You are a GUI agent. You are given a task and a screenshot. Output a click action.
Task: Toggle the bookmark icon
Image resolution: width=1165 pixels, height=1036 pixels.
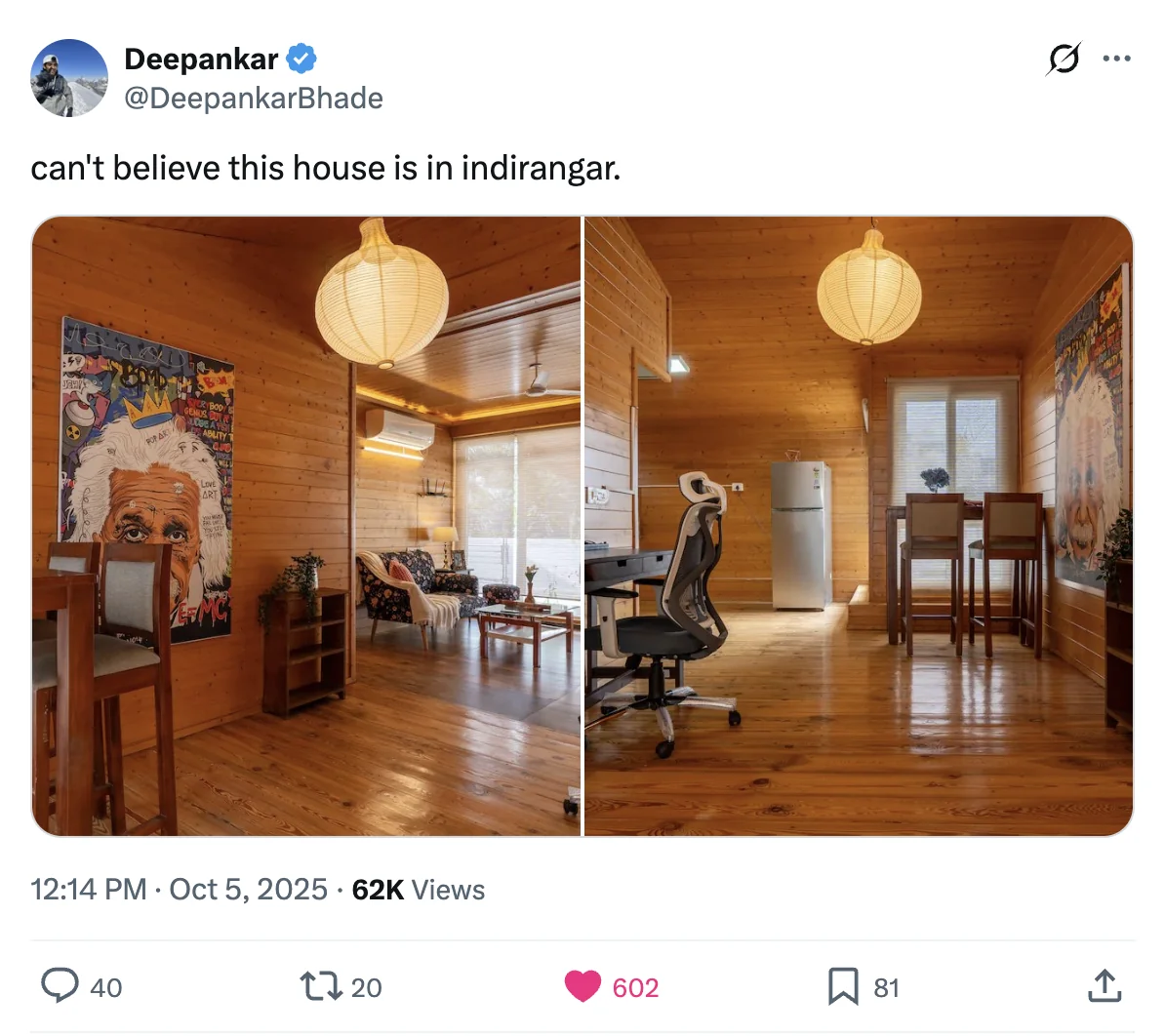click(x=843, y=986)
